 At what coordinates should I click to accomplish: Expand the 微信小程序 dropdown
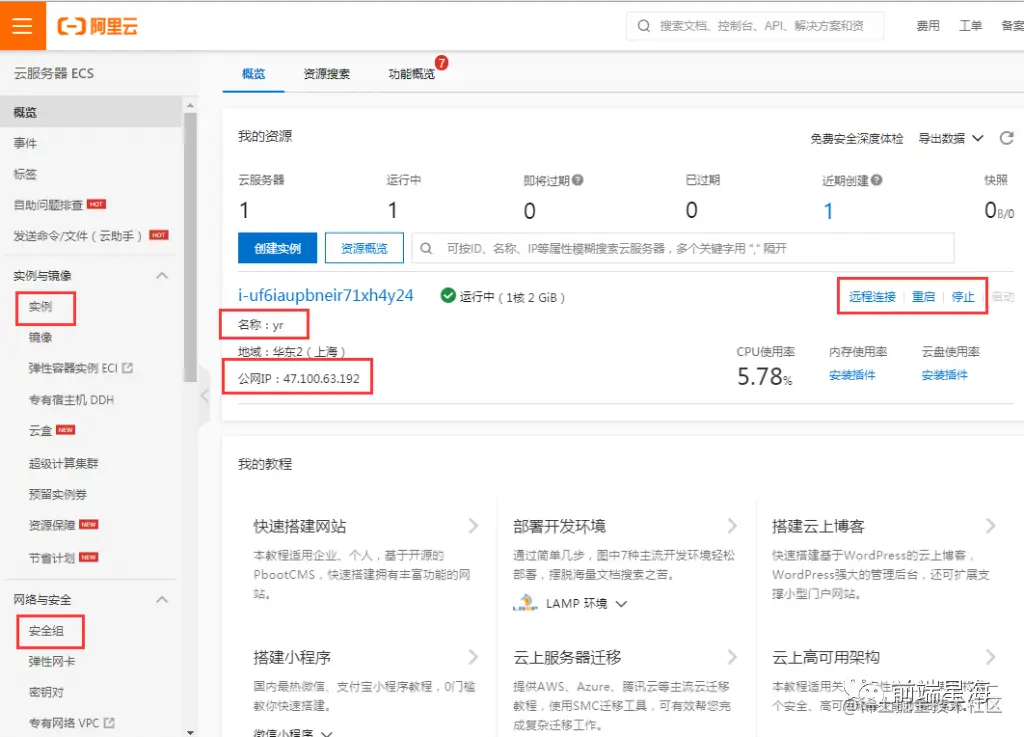(x=327, y=733)
